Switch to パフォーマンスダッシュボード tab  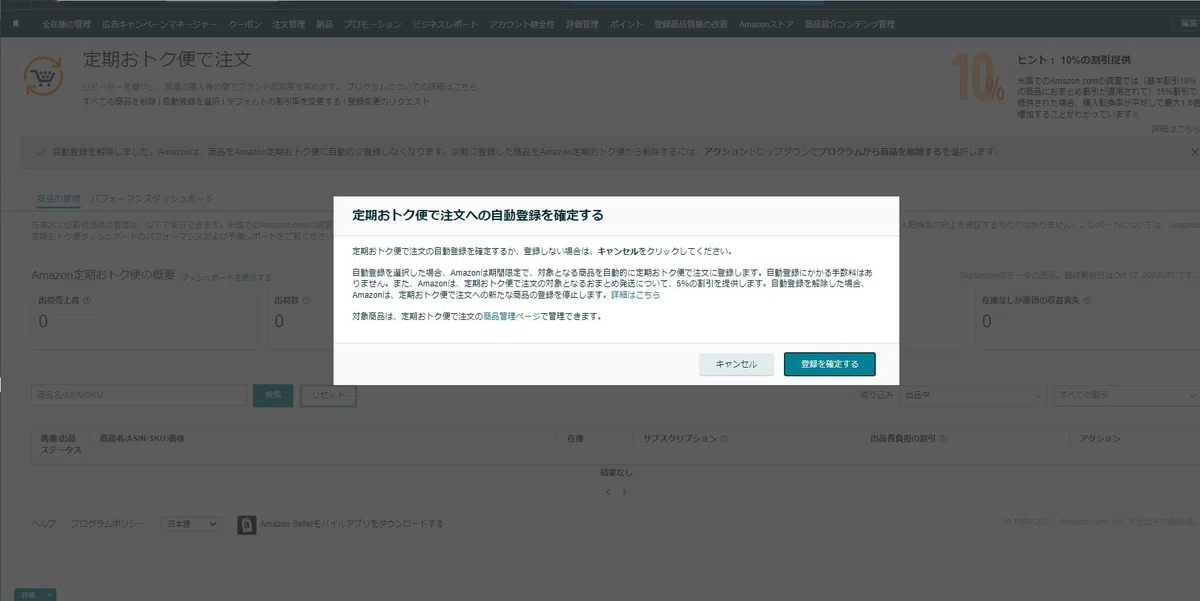pyautogui.click(x=152, y=198)
